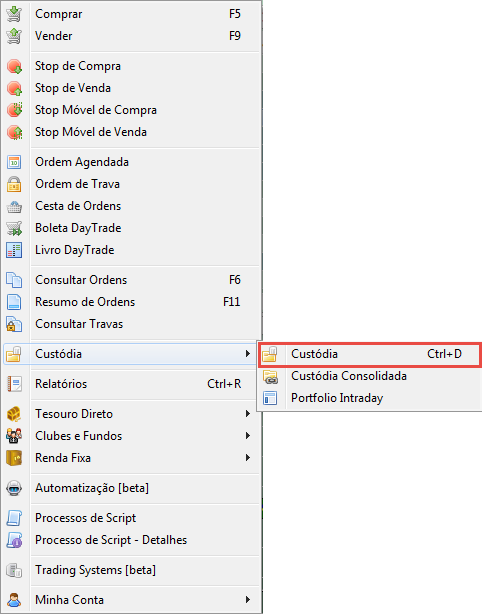Click the Stop de Compra red icon
The height and width of the screenshot is (614, 482).
point(14,66)
